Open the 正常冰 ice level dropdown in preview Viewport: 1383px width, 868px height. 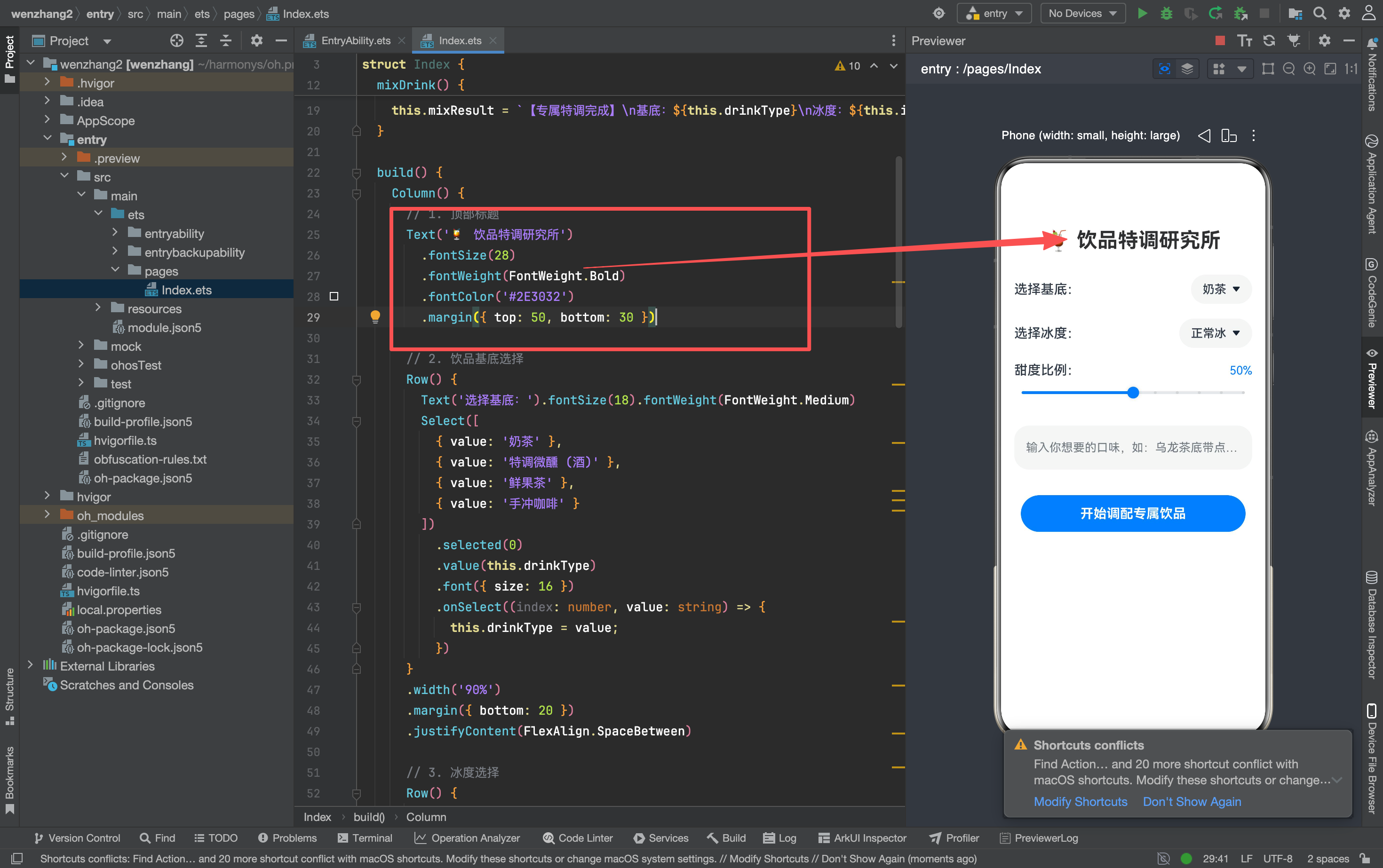pos(1215,333)
